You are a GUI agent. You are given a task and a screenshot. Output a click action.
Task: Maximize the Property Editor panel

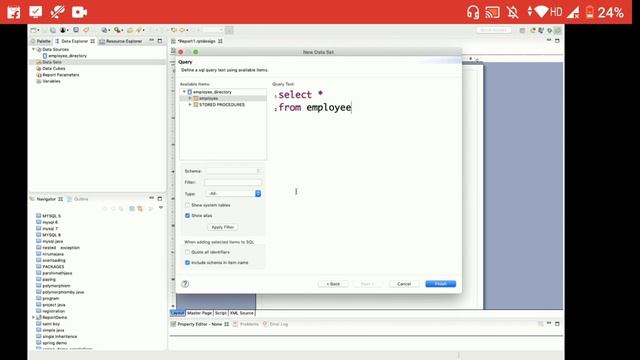click(557, 324)
